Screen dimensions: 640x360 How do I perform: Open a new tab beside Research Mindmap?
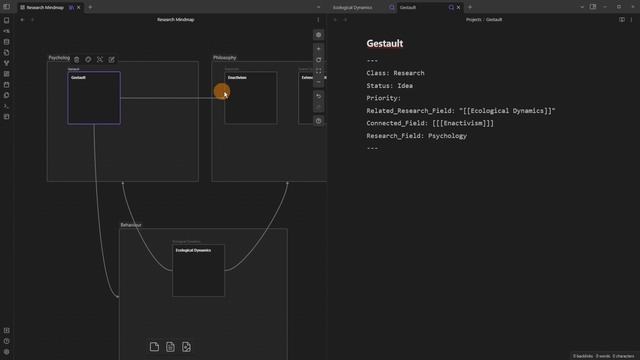pyautogui.click(x=90, y=7)
